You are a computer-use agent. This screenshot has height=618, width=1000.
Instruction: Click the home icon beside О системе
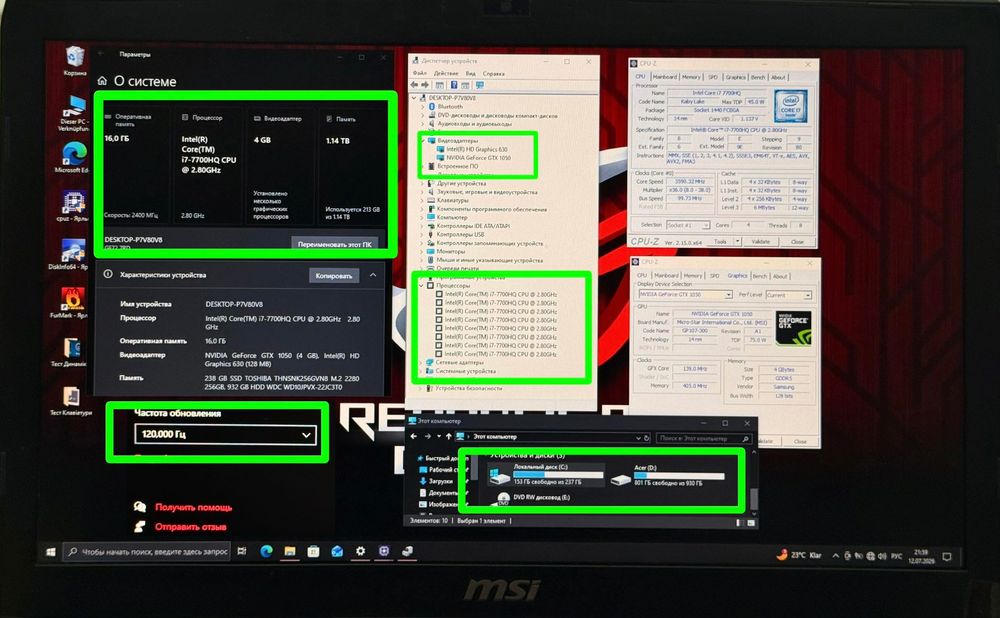(x=102, y=81)
